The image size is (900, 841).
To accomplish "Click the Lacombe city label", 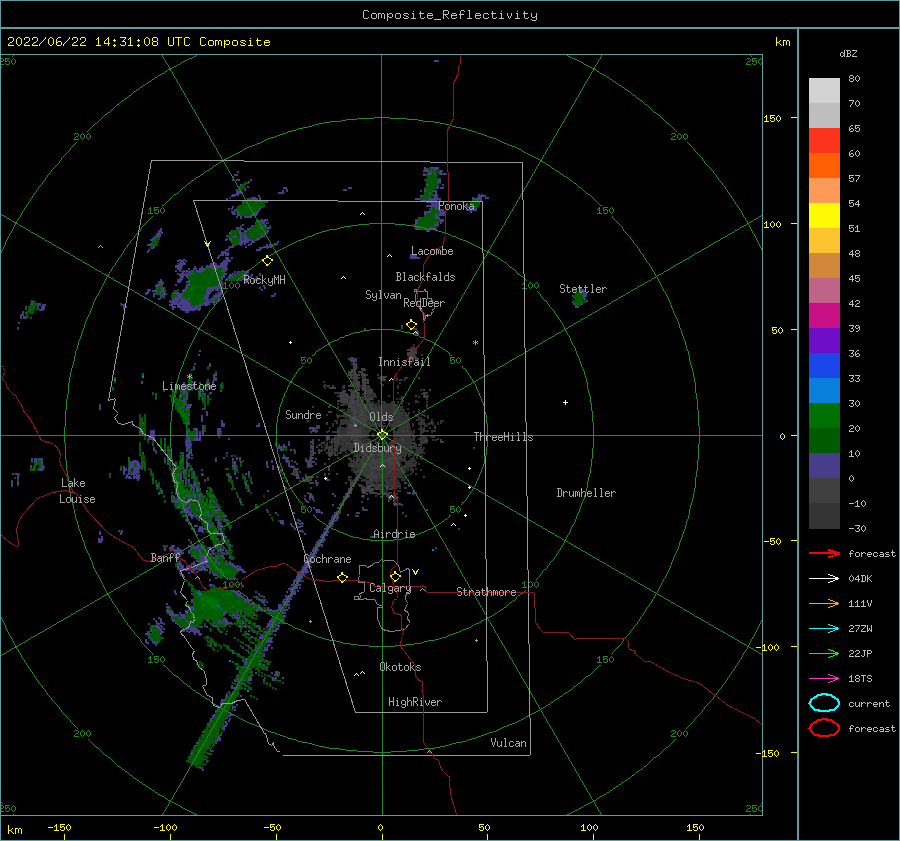I will pos(432,251).
